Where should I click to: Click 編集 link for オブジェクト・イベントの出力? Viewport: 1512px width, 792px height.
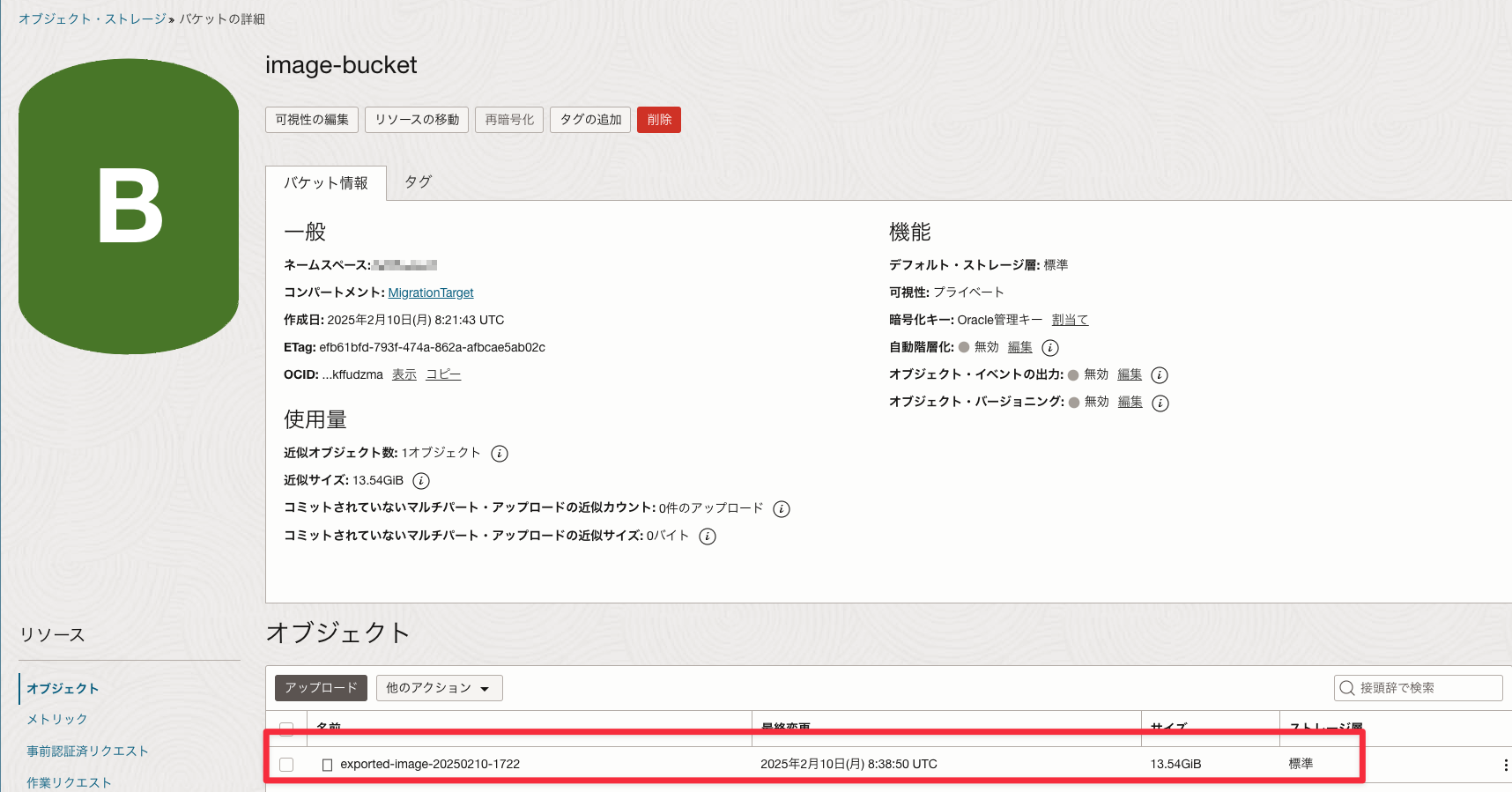click(1130, 374)
